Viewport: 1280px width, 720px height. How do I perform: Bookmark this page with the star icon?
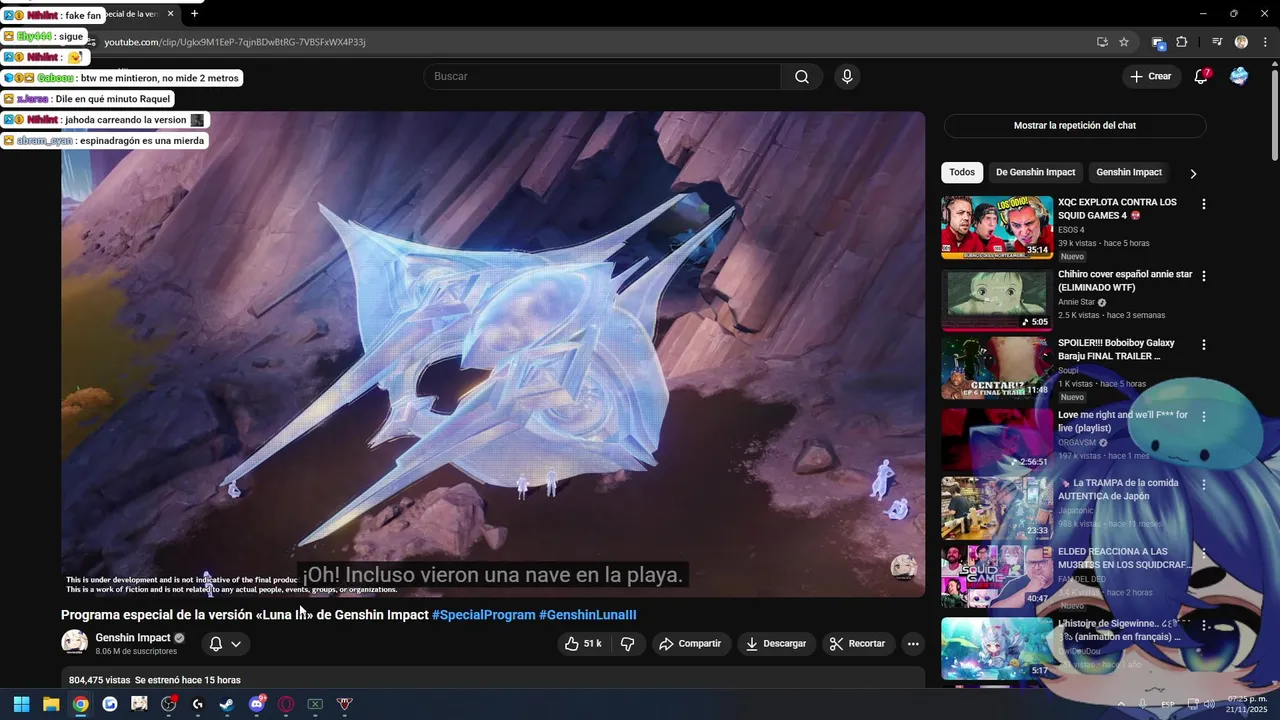pos(1124,42)
